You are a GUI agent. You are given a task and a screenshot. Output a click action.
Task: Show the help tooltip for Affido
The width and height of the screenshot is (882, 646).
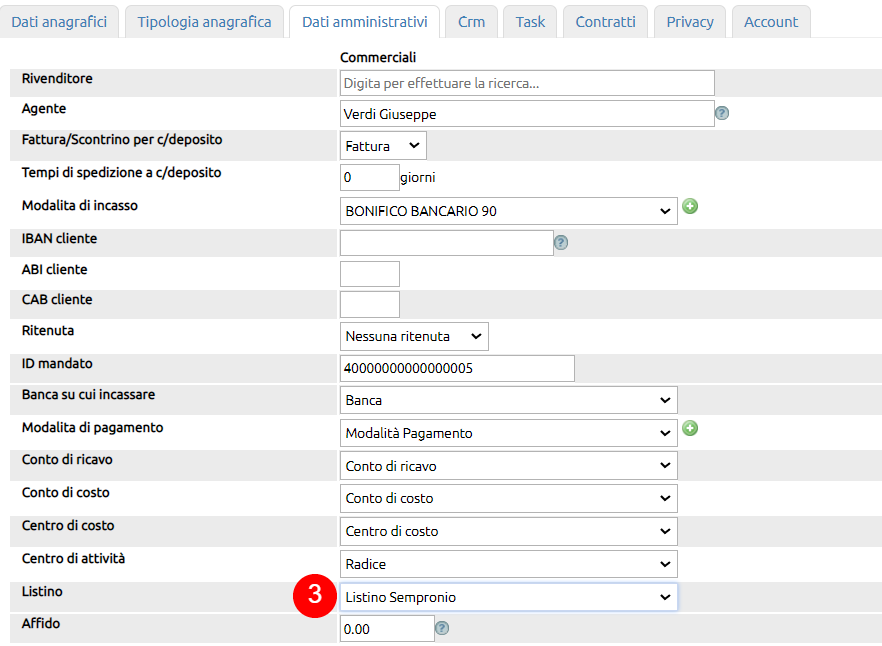coord(442,628)
